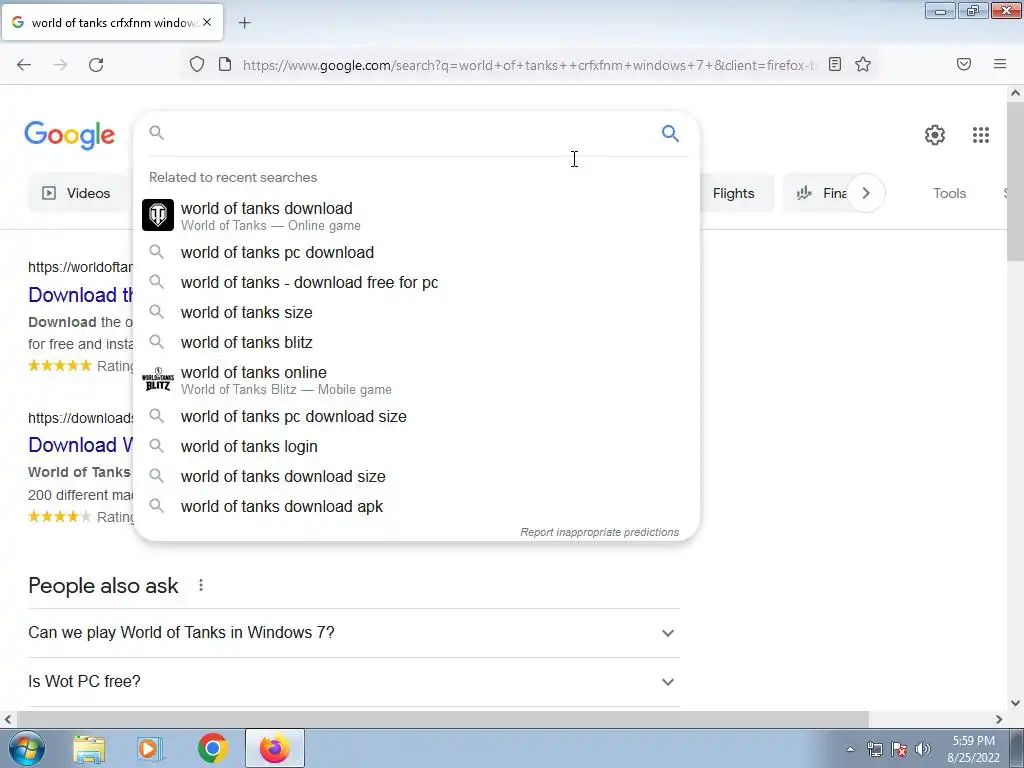Screen dimensions: 1024x768
Task: Click the Google logo
Action: tap(70, 135)
